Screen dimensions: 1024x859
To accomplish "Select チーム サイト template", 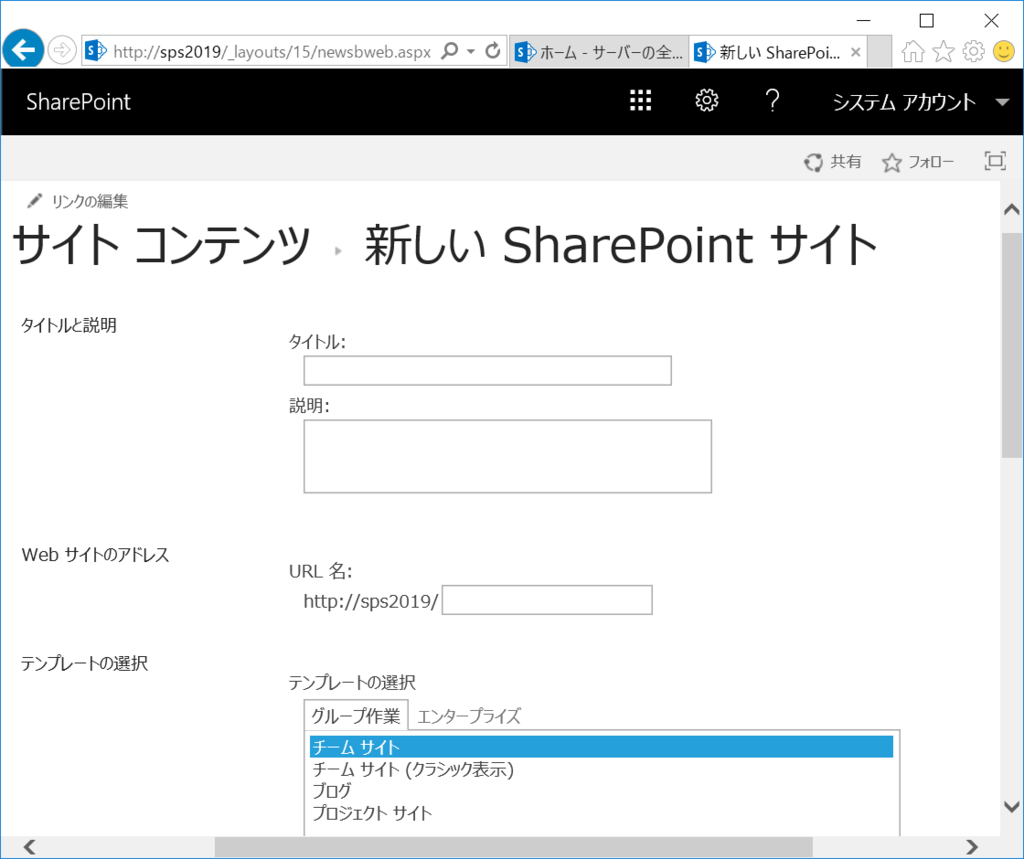I will click(601, 747).
